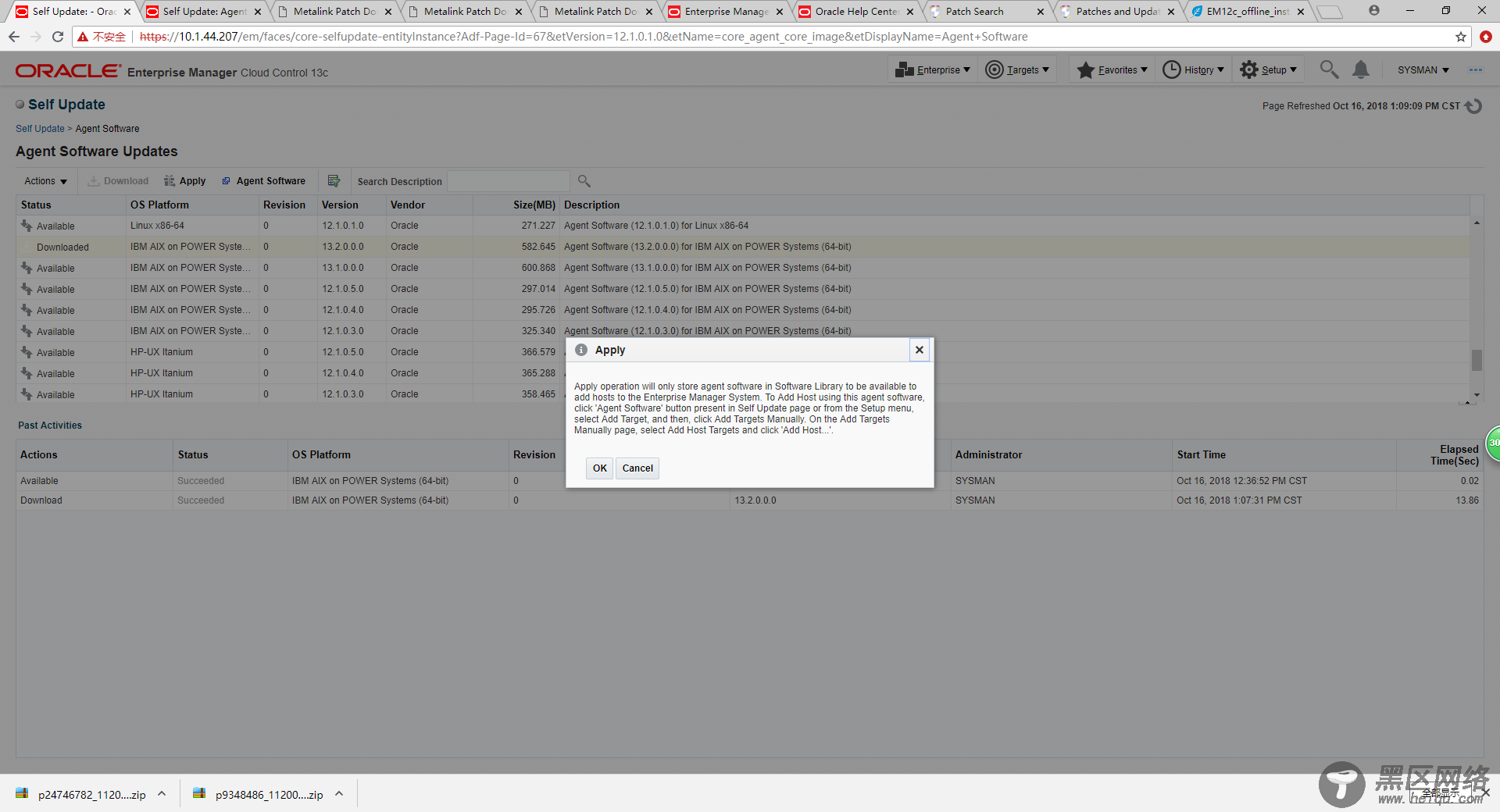Open the three-dots overflow menu
Screen dimensions: 1500x812
pyautogui.click(x=1475, y=69)
